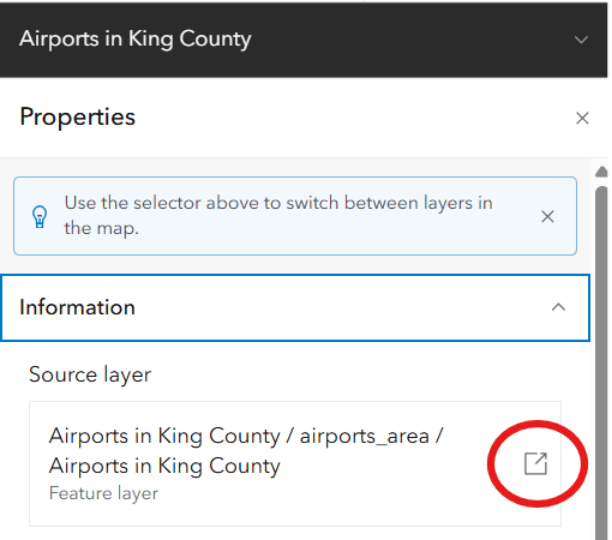Click the Information section header
612x540 pixels.
[295, 308]
